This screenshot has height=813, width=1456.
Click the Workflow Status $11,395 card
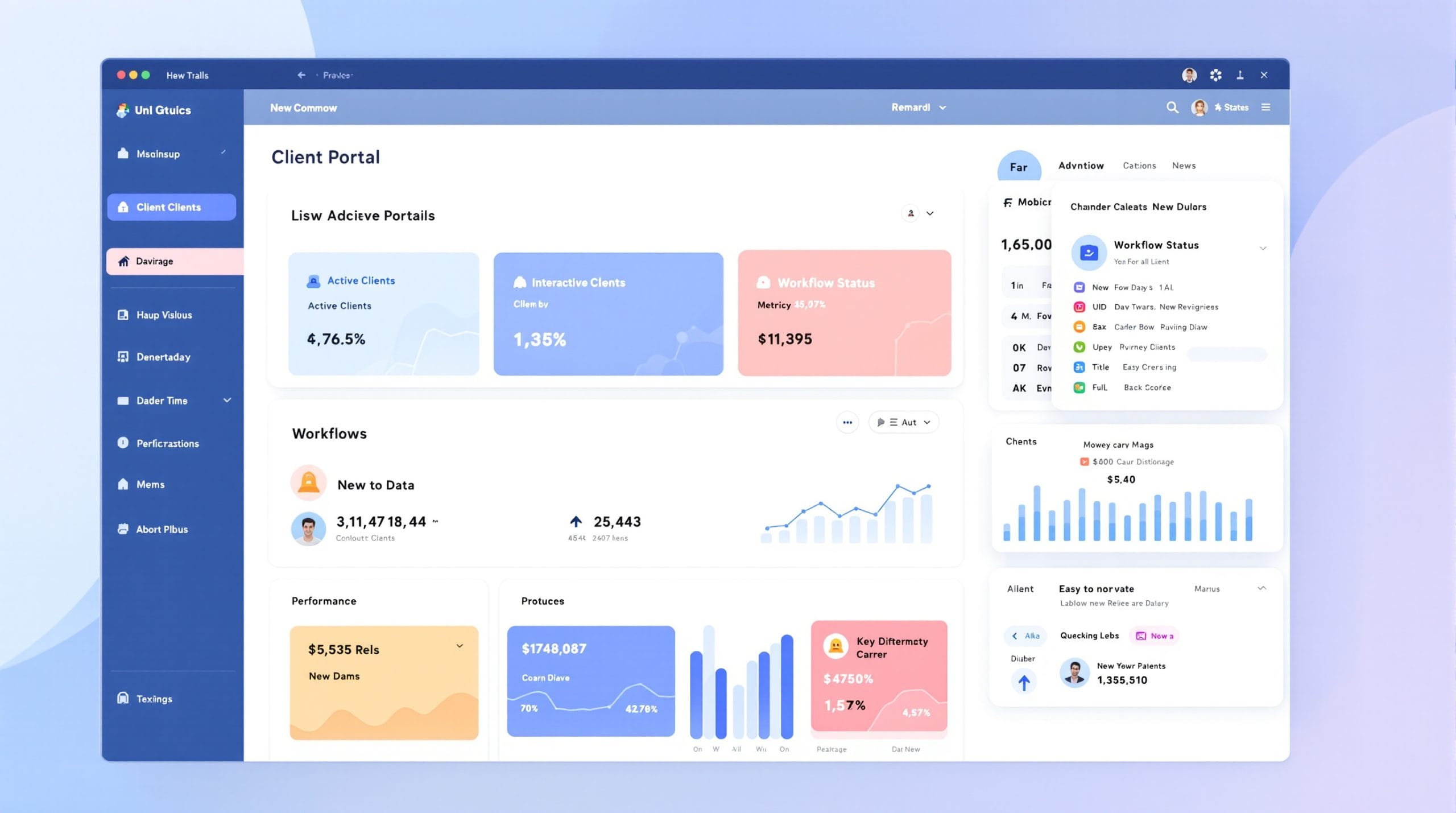point(845,313)
